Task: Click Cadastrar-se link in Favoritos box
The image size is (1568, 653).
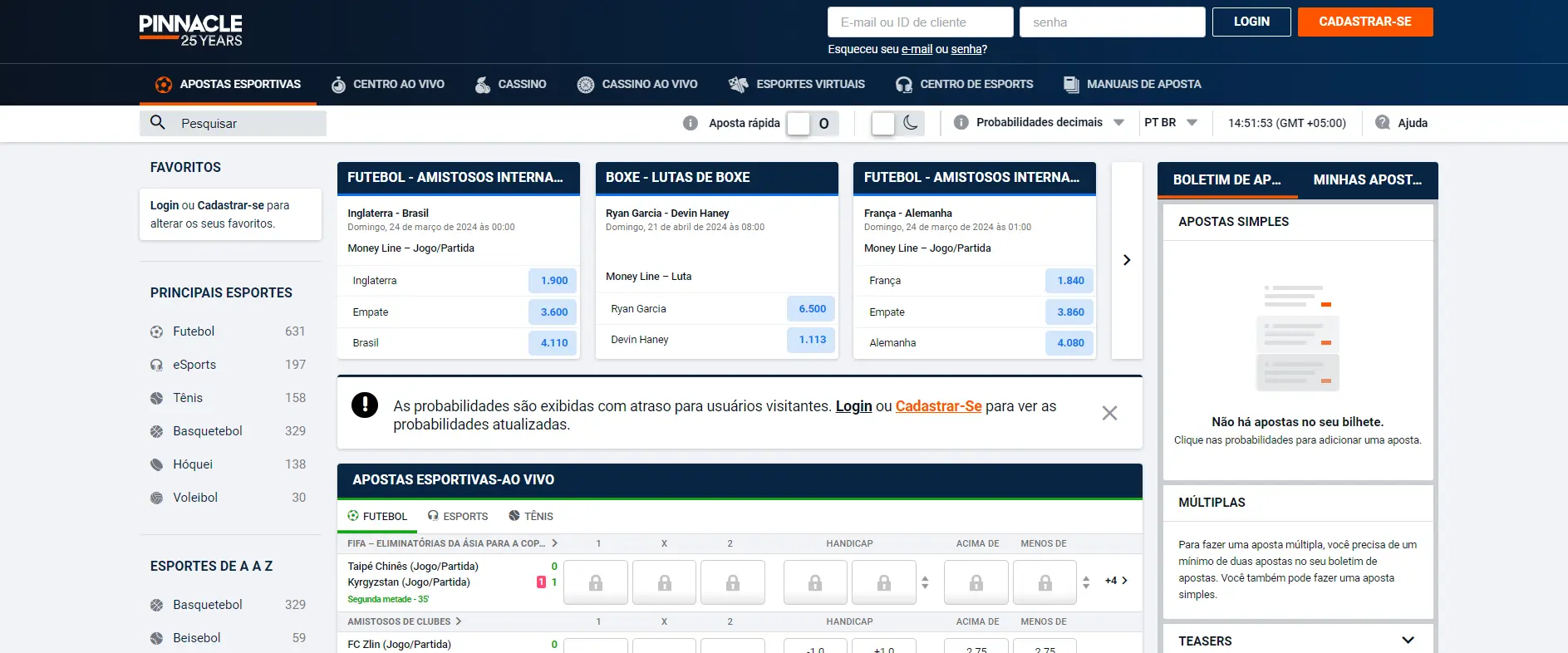Action: coord(231,205)
